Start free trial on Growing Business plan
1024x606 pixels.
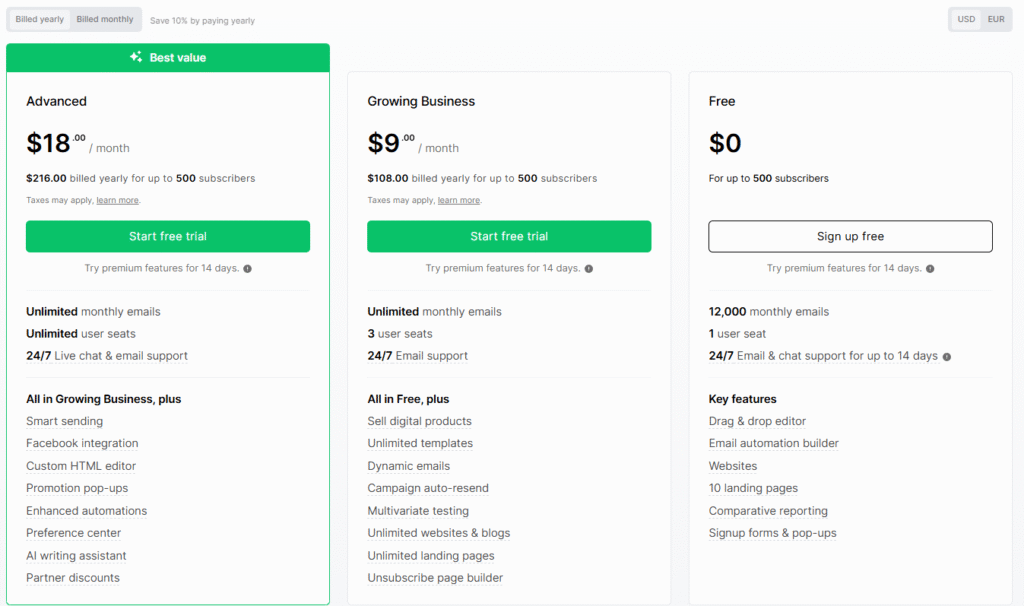pos(509,236)
